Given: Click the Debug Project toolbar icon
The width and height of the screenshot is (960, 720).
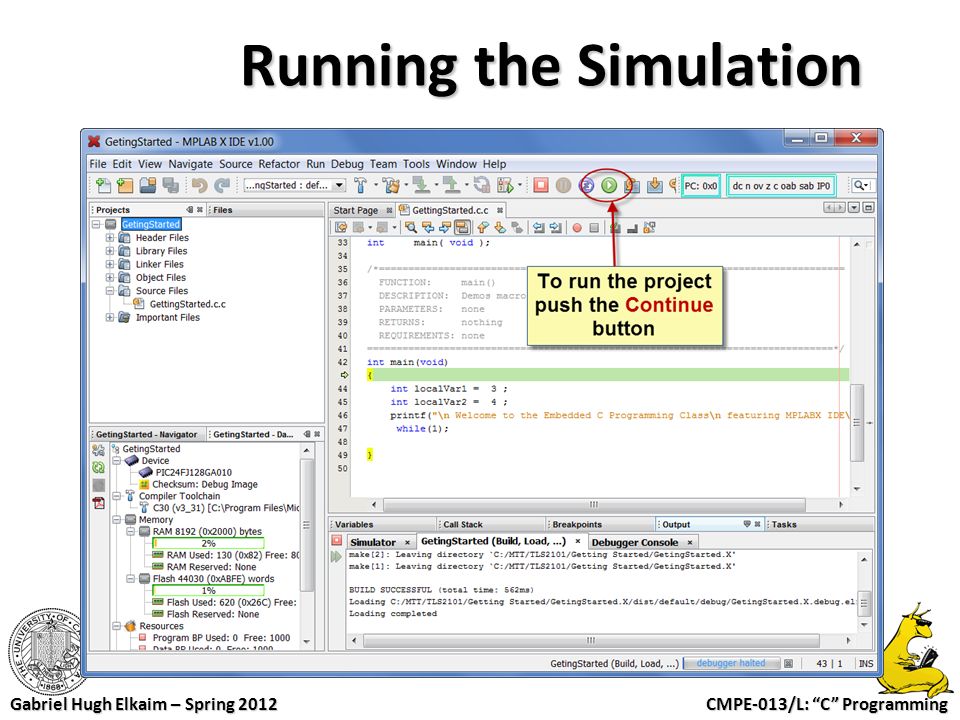Looking at the screenshot, I should point(505,185).
